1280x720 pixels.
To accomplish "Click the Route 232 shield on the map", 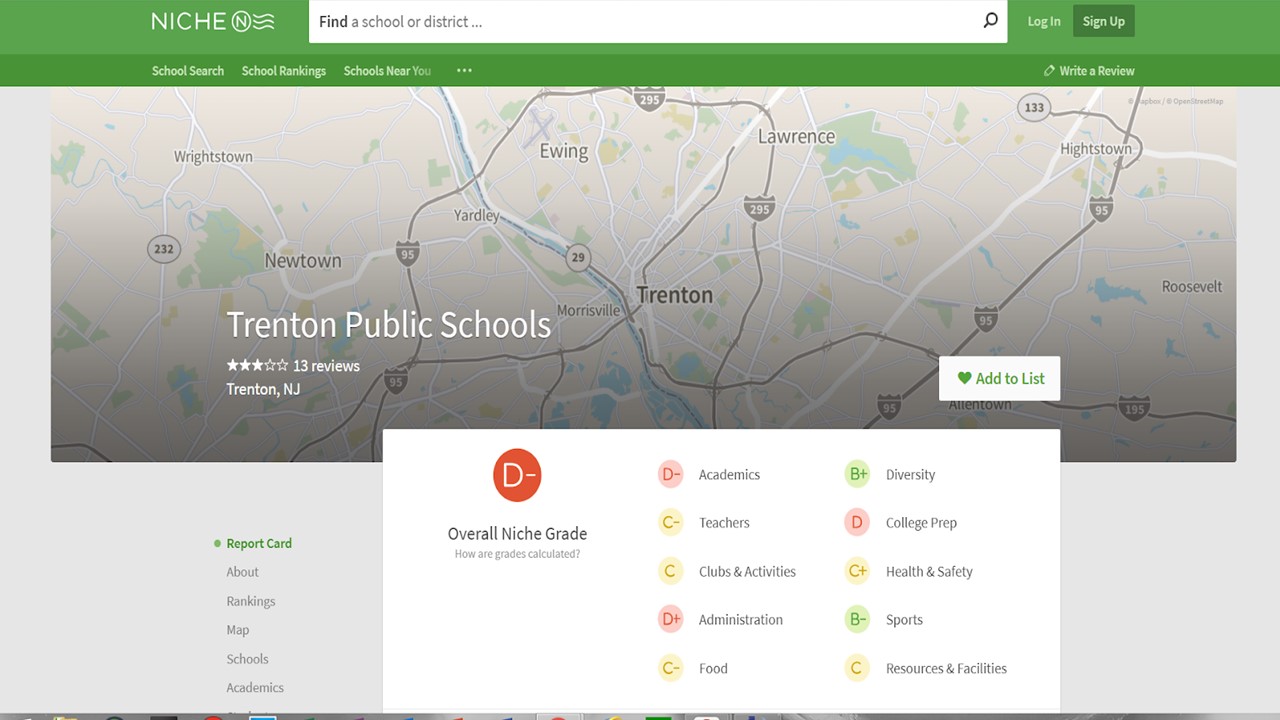I will pyautogui.click(x=164, y=249).
